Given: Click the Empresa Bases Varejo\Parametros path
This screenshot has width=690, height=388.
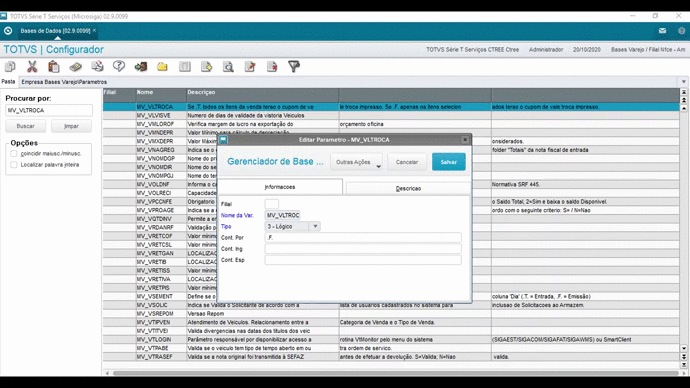Looking at the screenshot, I should point(64,82).
